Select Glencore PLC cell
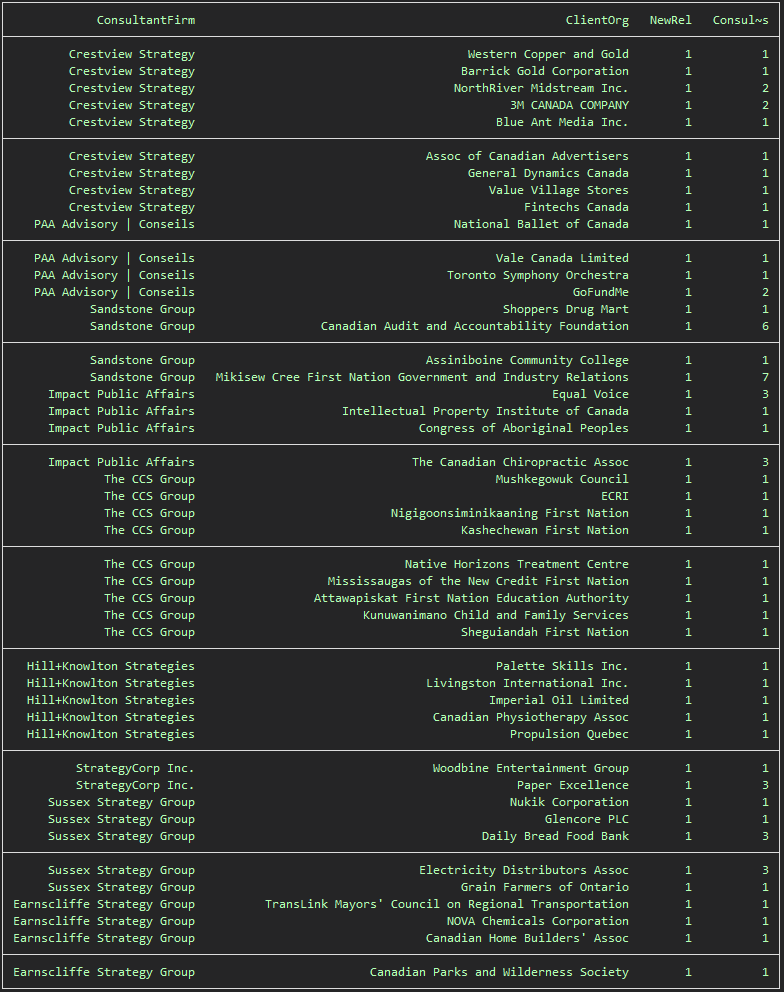 587,820
